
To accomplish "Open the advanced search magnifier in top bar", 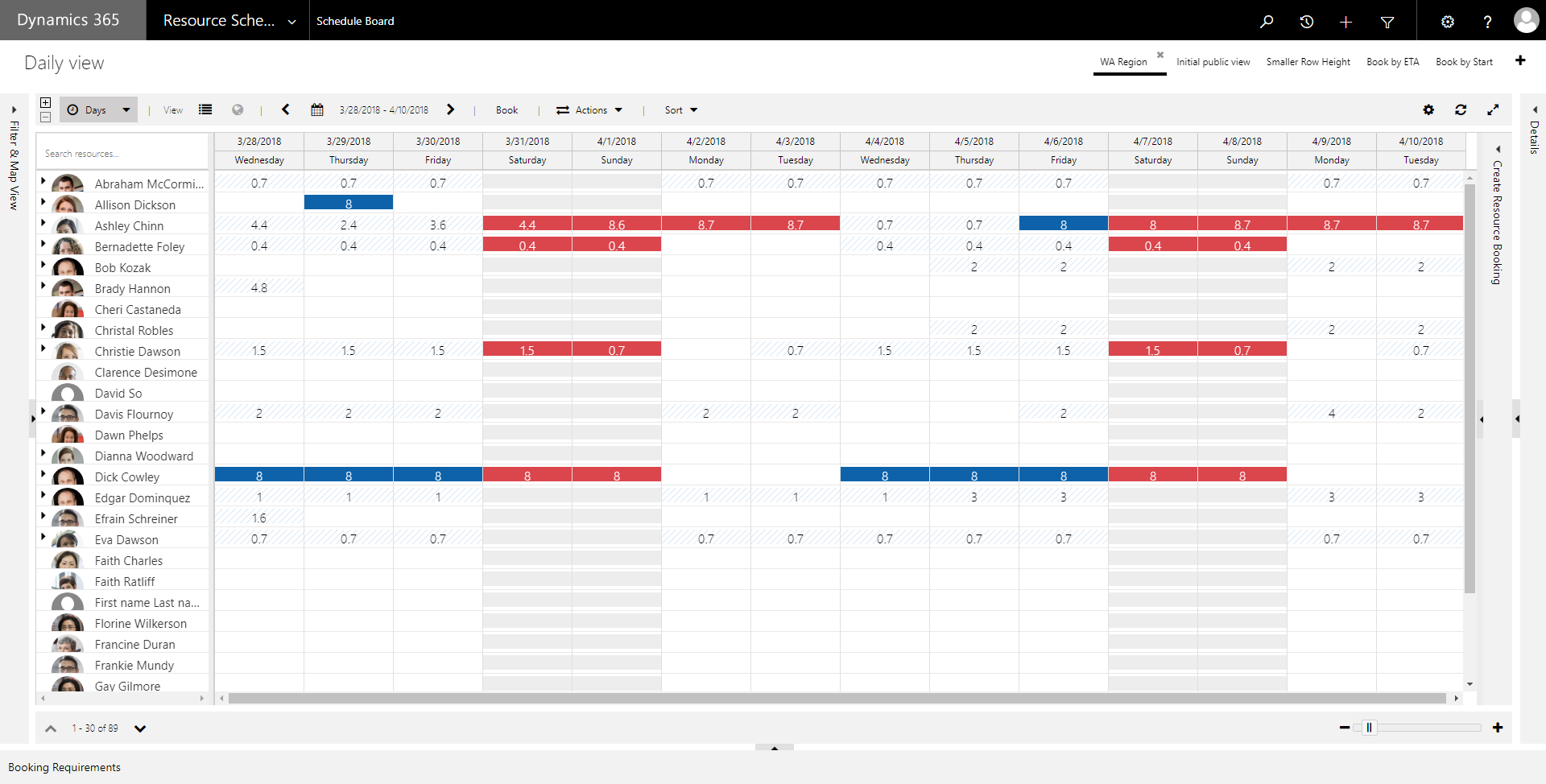I will point(1266,21).
